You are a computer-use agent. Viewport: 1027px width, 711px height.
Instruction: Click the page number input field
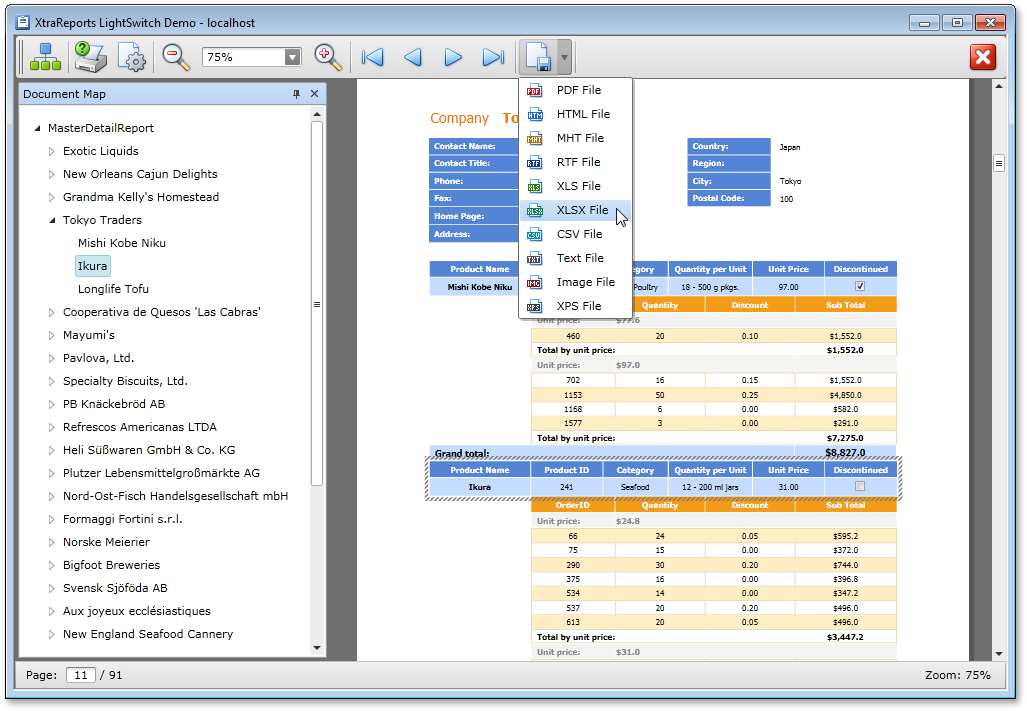80,675
